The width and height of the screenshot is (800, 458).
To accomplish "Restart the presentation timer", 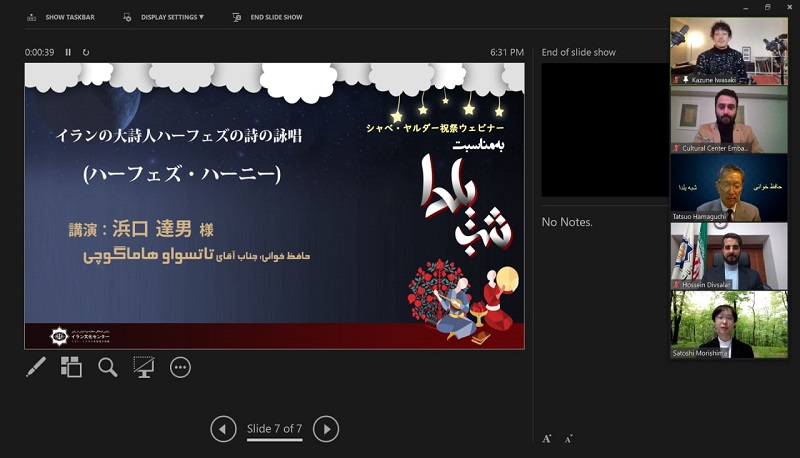I will click(x=86, y=52).
